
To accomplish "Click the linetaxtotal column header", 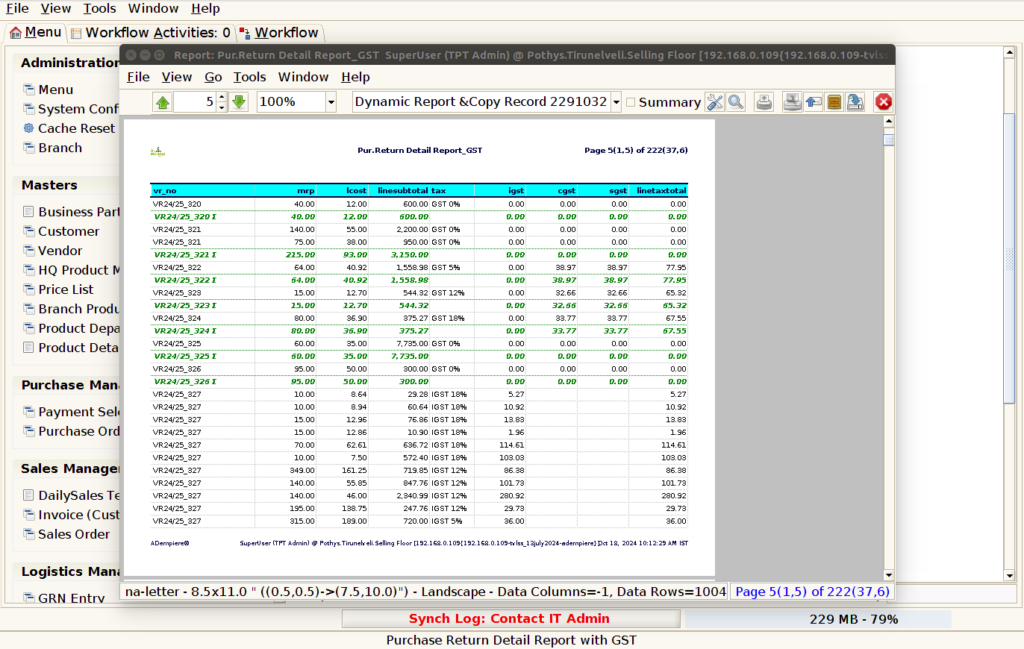I will [661, 191].
